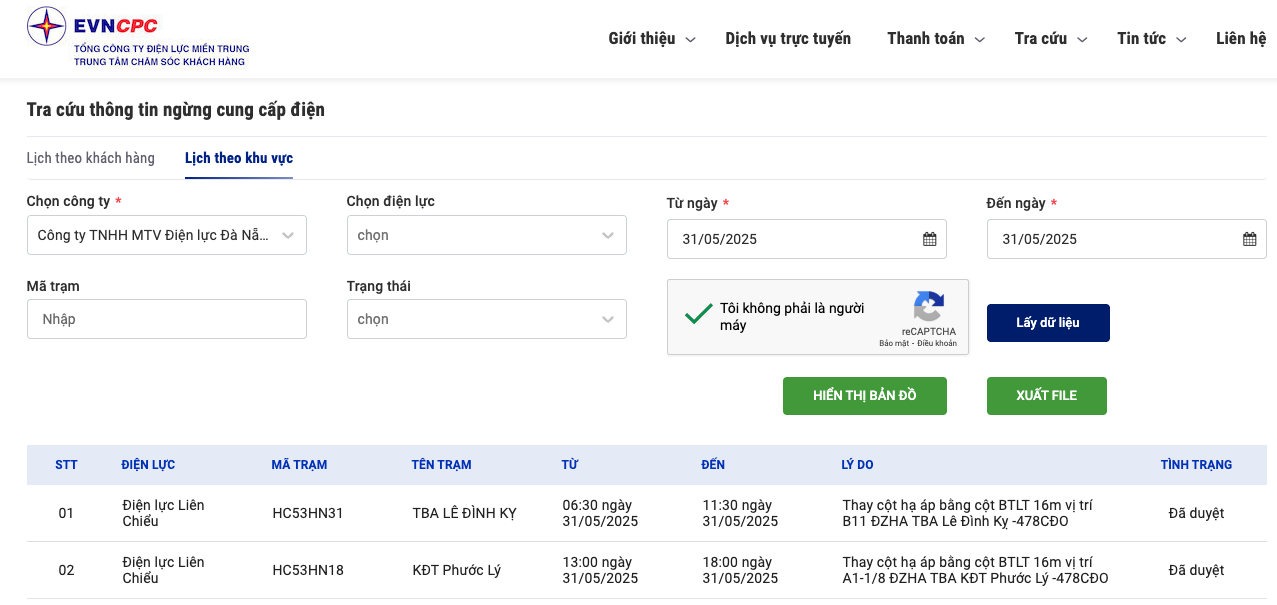Click the reCAPTCHA logo icon
Viewport: 1277px width, 605px height.
[928, 307]
